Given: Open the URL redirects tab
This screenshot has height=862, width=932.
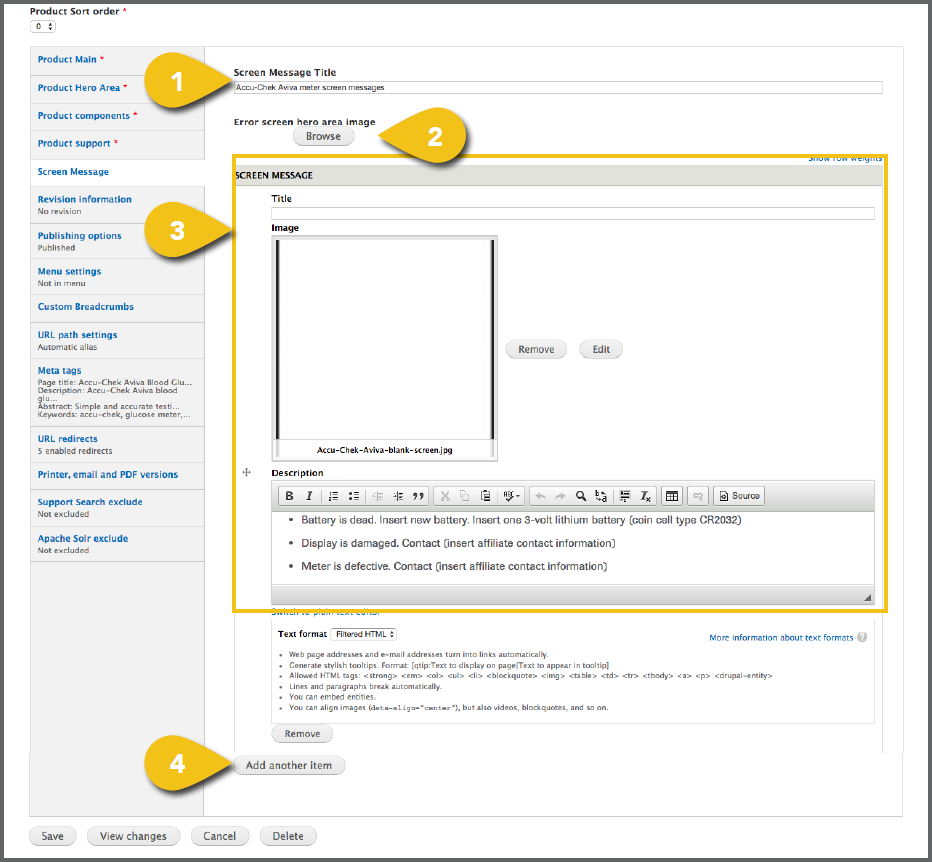Looking at the screenshot, I should click(117, 444).
